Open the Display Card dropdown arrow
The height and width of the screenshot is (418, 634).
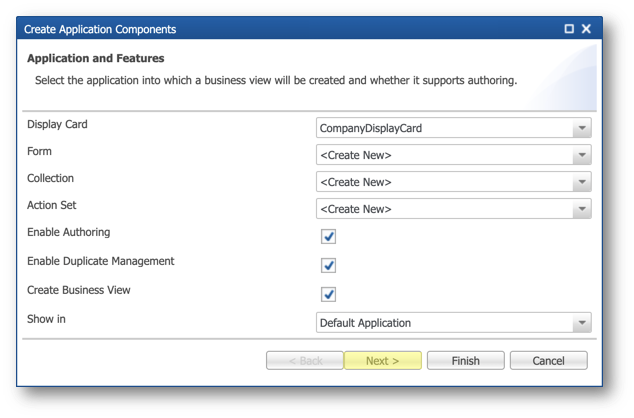(582, 128)
